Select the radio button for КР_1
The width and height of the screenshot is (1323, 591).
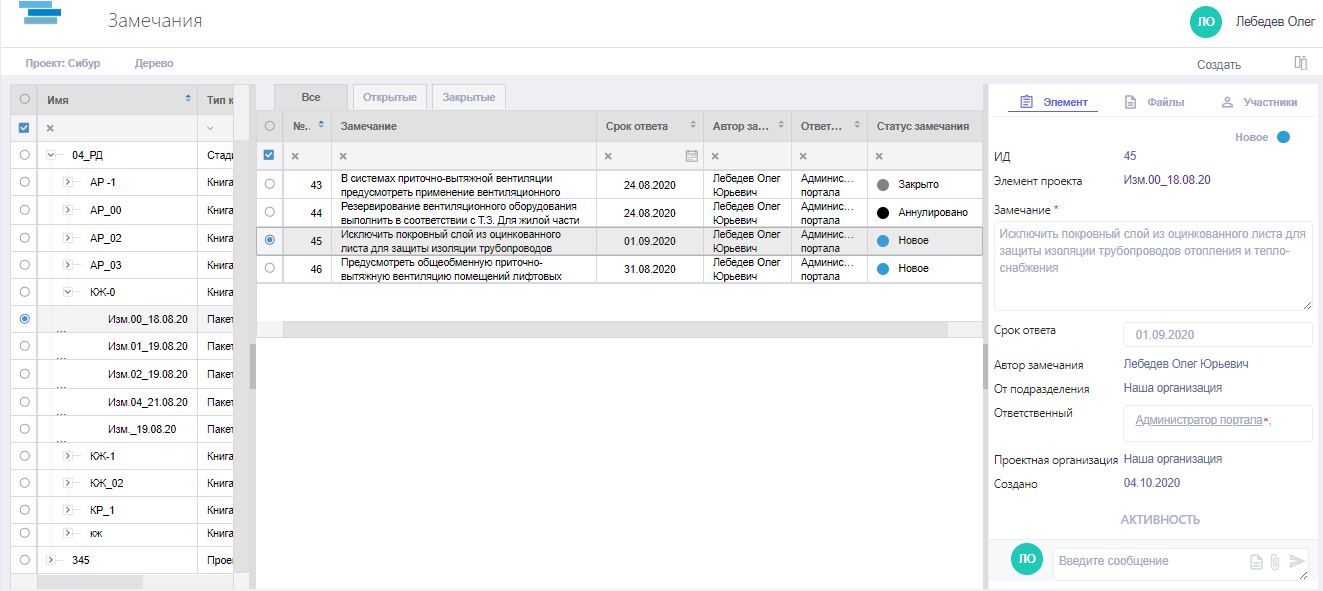tap(24, 509)
